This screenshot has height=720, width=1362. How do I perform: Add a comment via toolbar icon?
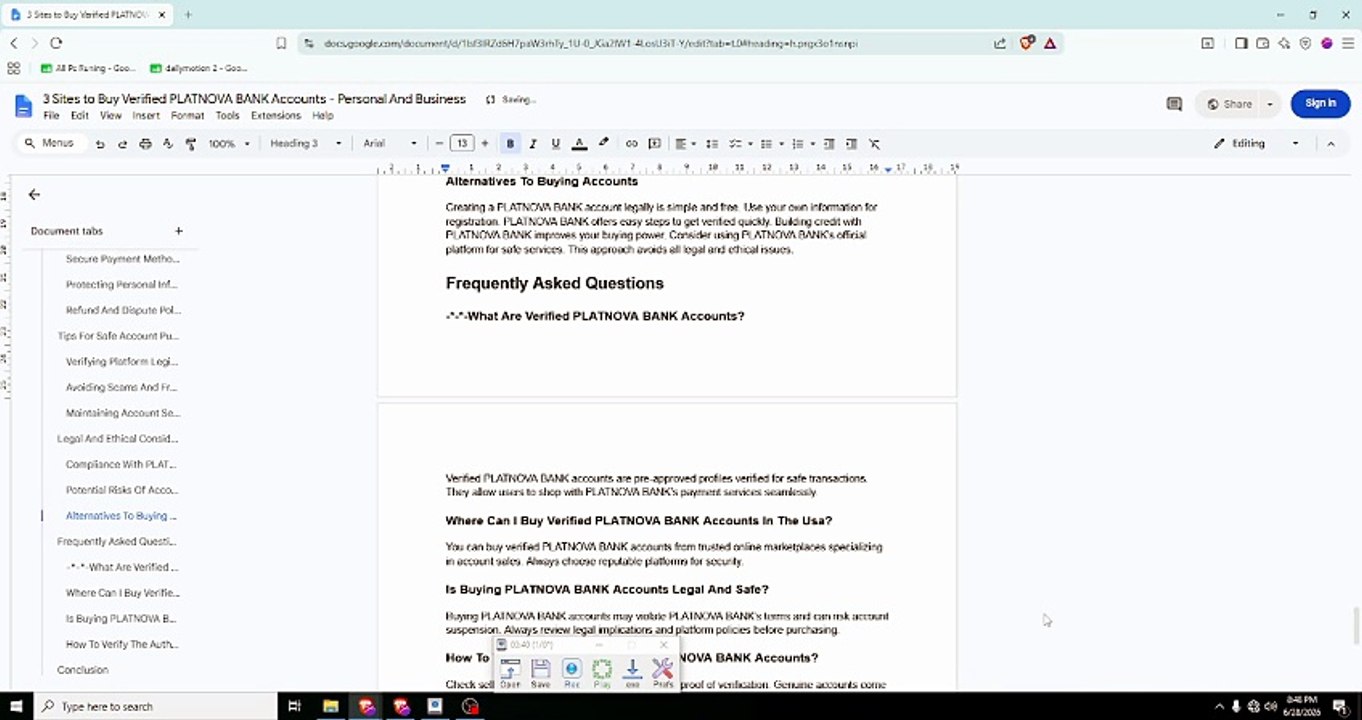[x=655, y=144]
